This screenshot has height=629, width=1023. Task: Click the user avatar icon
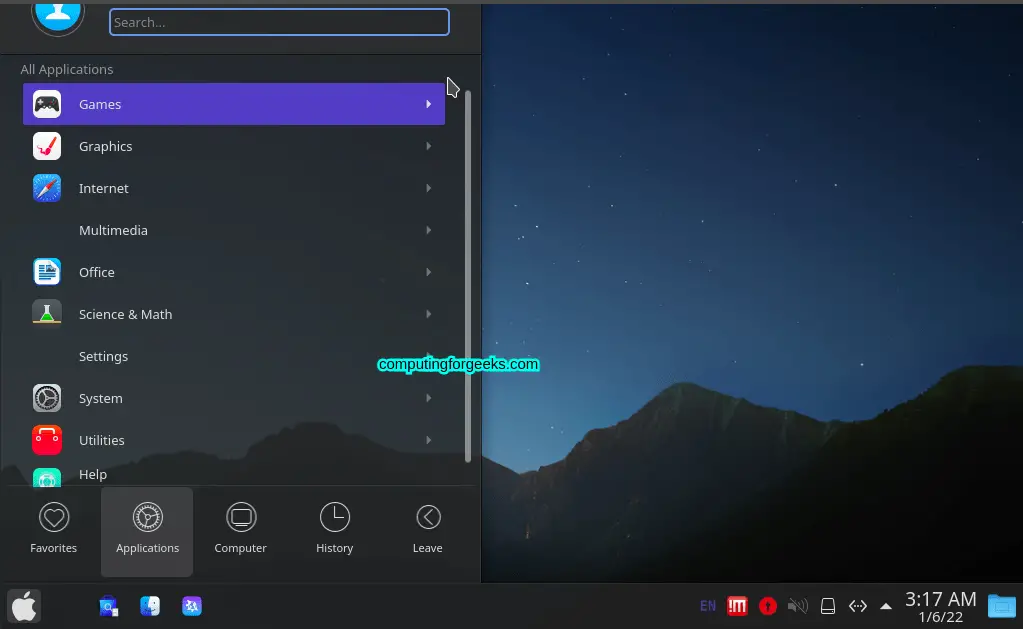pyautogui.click(x=58, y=16)
